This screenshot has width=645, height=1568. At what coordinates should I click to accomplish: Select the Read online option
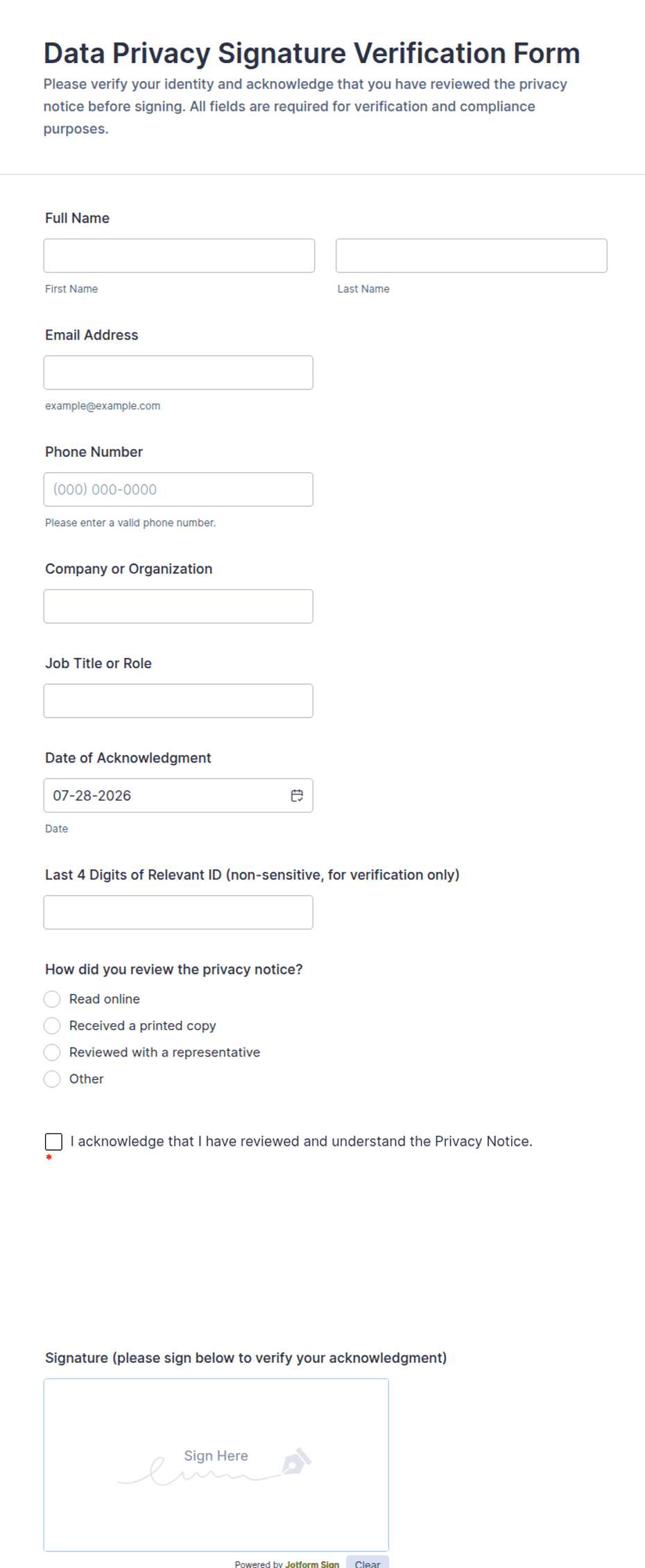pyautogui.click(x=52, y=999)
